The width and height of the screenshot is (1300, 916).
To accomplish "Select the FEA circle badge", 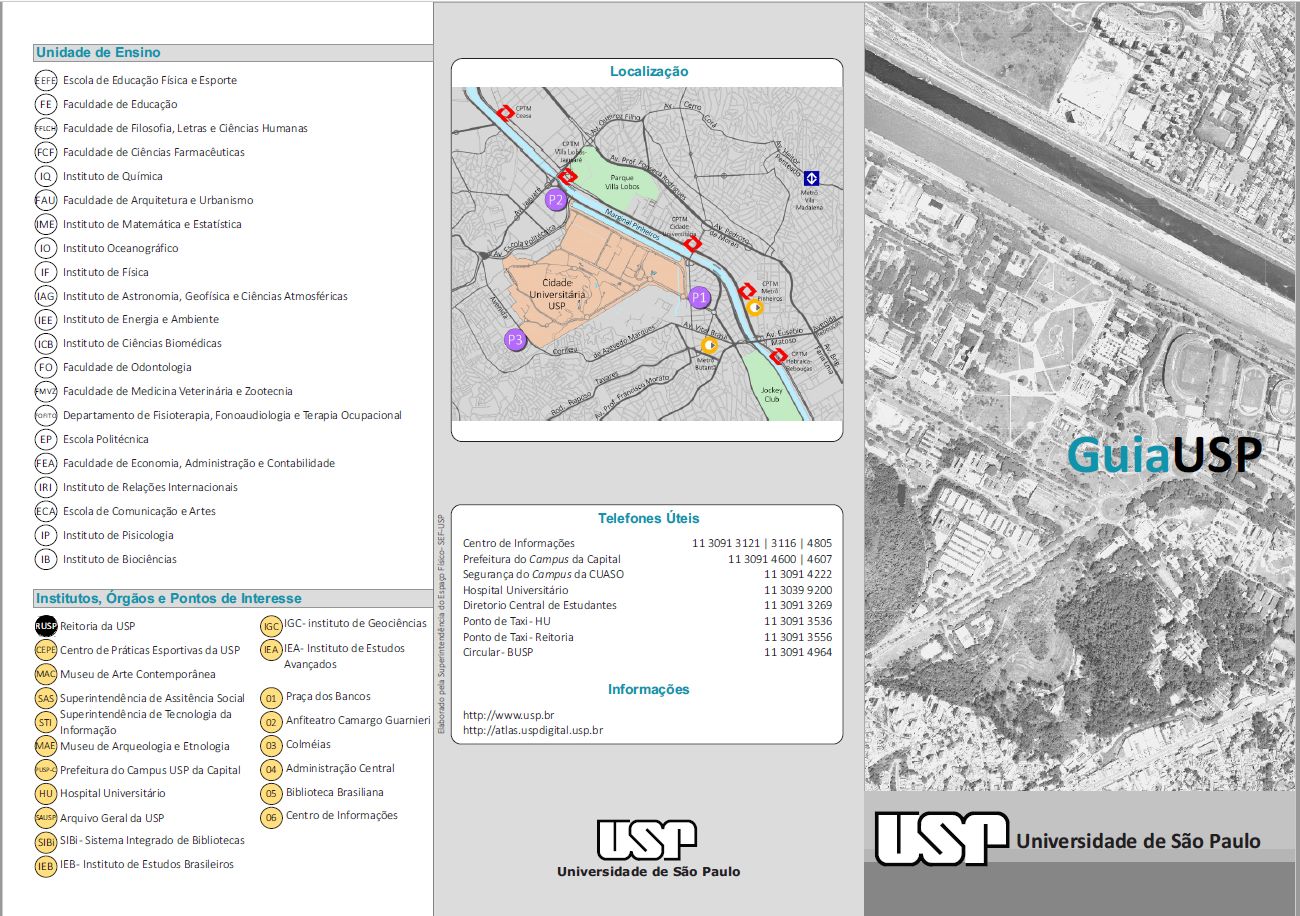I will click(45, 463).
